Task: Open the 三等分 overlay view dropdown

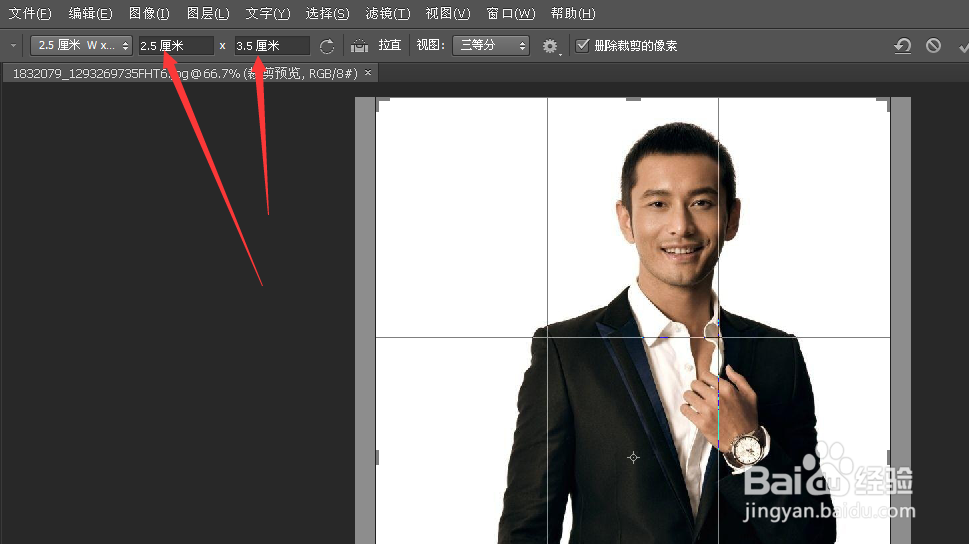Action: tap(491, 45)
